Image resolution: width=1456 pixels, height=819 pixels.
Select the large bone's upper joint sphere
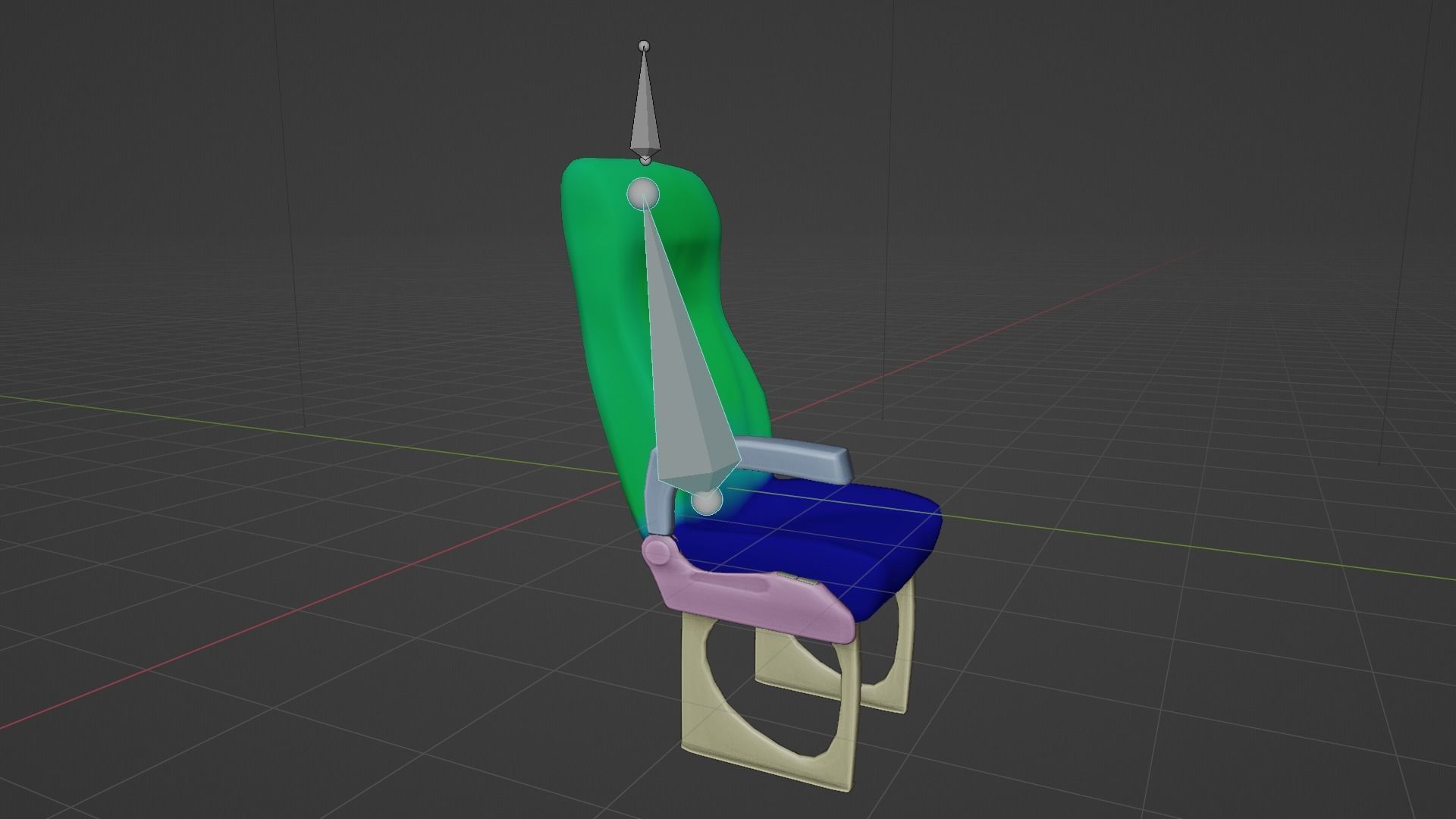(x=643, y=194)
